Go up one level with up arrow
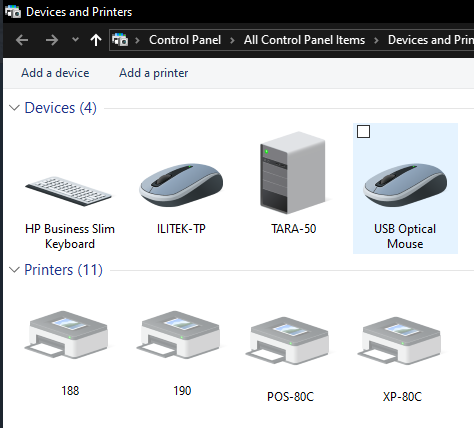The height and width of the screenshot is (428, 474). 96,40
